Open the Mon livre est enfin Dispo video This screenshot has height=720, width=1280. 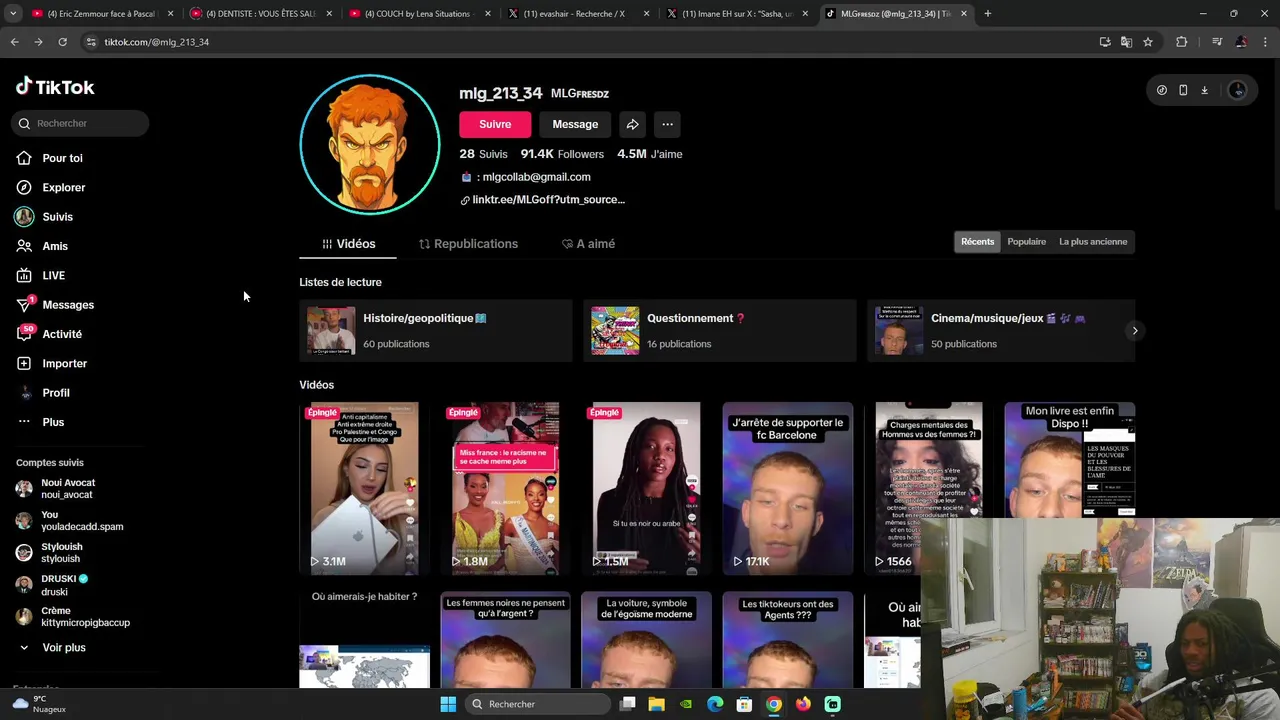pos(1070,460)
